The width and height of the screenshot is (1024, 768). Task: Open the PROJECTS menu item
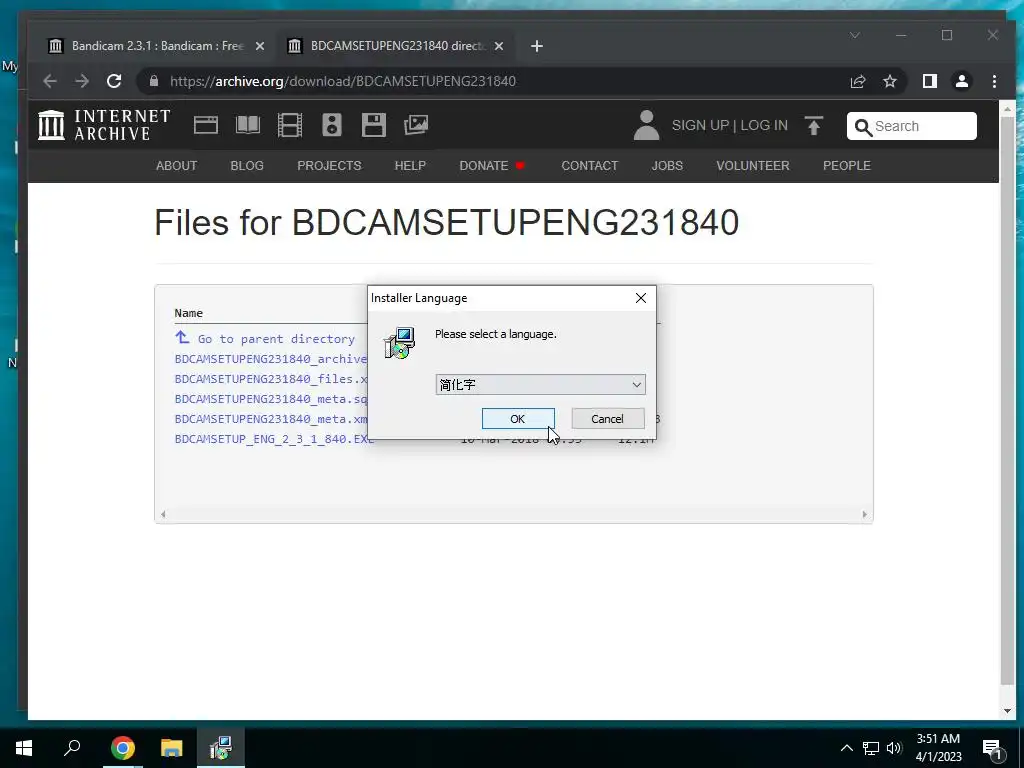click(329, 166)
